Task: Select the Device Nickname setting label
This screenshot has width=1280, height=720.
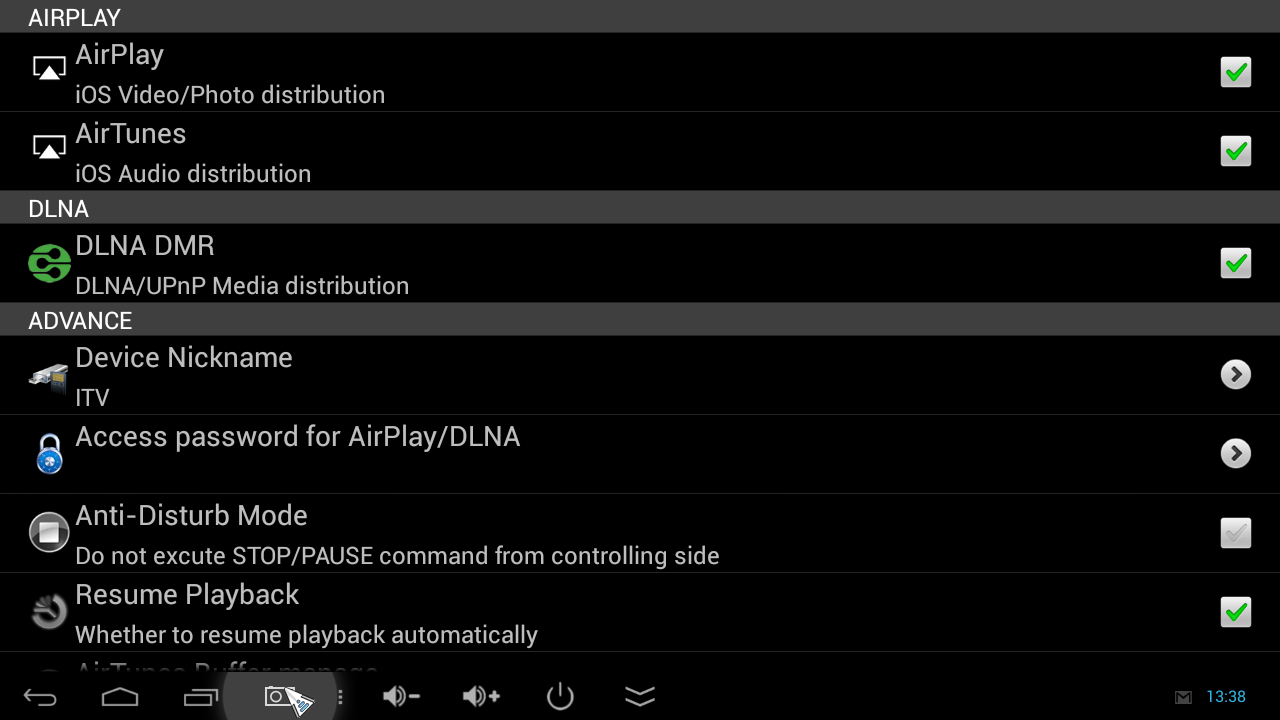Action: 184,358
